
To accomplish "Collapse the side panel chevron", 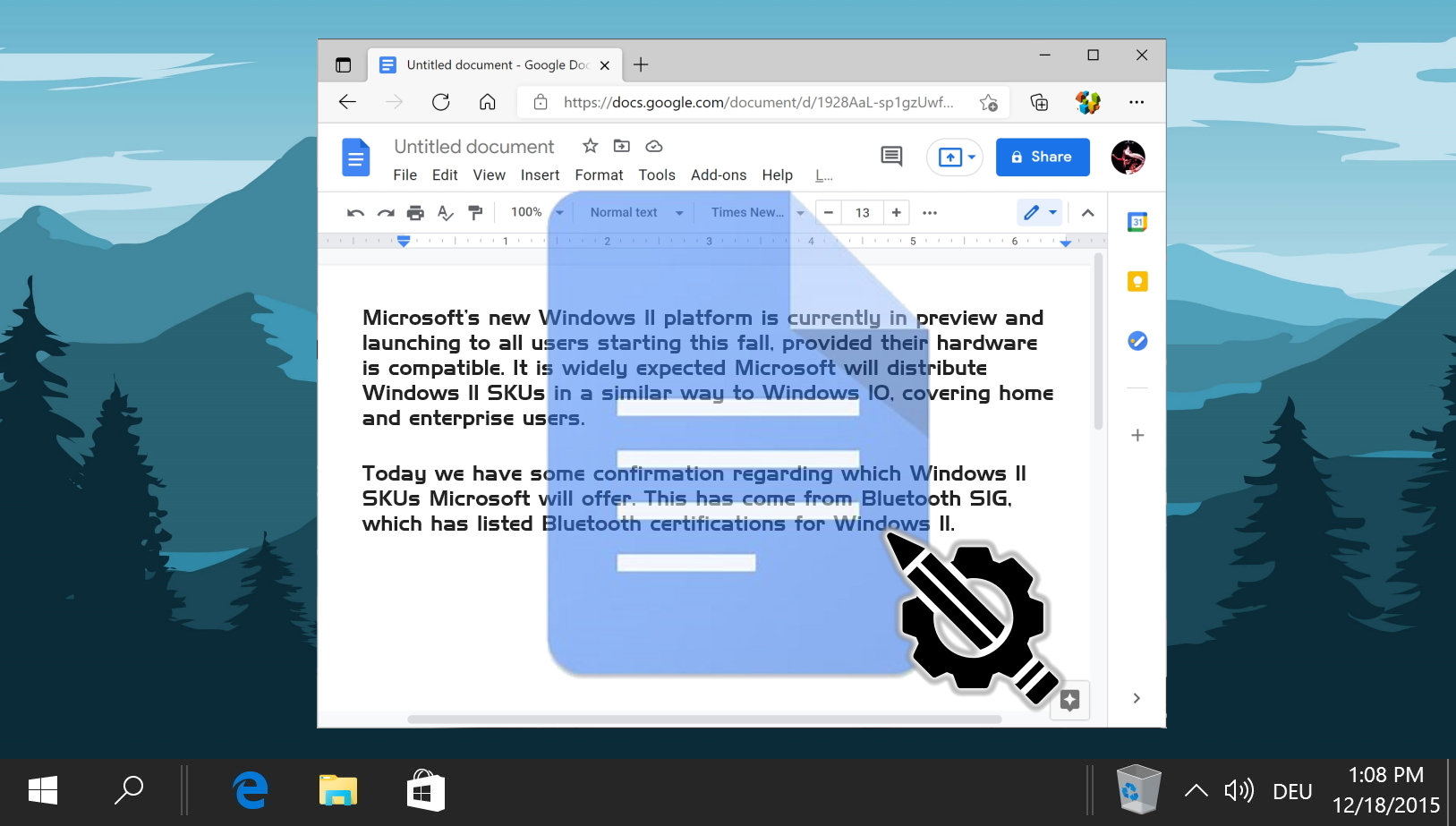I will [1137, 698].
